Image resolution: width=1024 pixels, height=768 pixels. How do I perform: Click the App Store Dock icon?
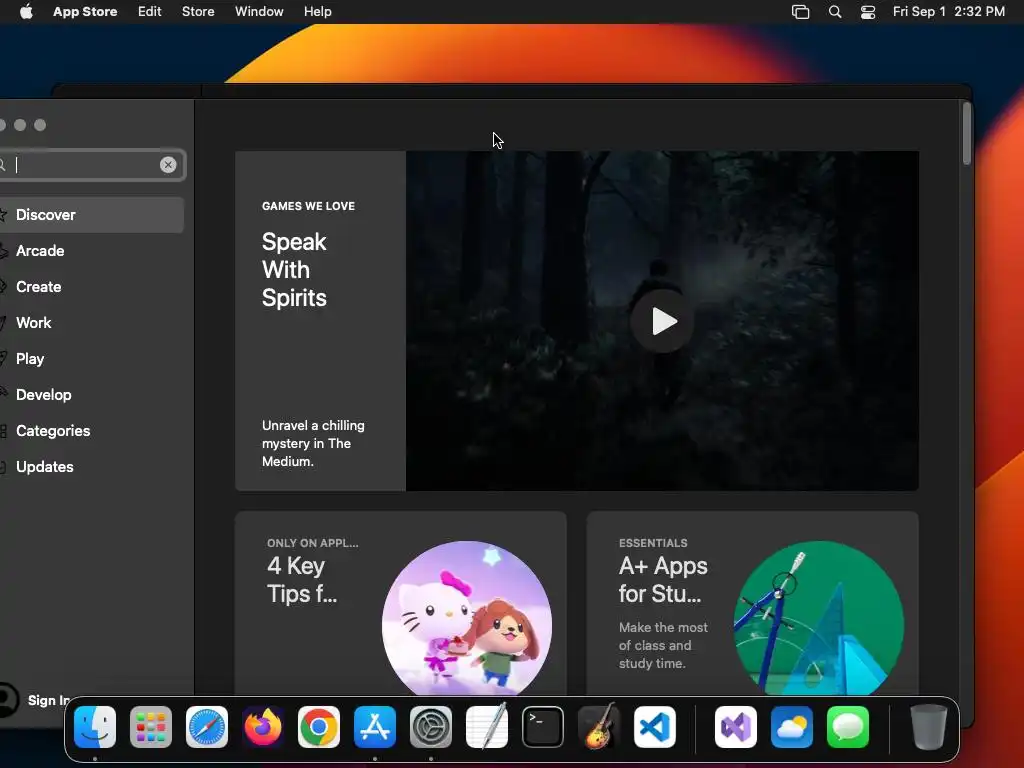pos(375,727)
